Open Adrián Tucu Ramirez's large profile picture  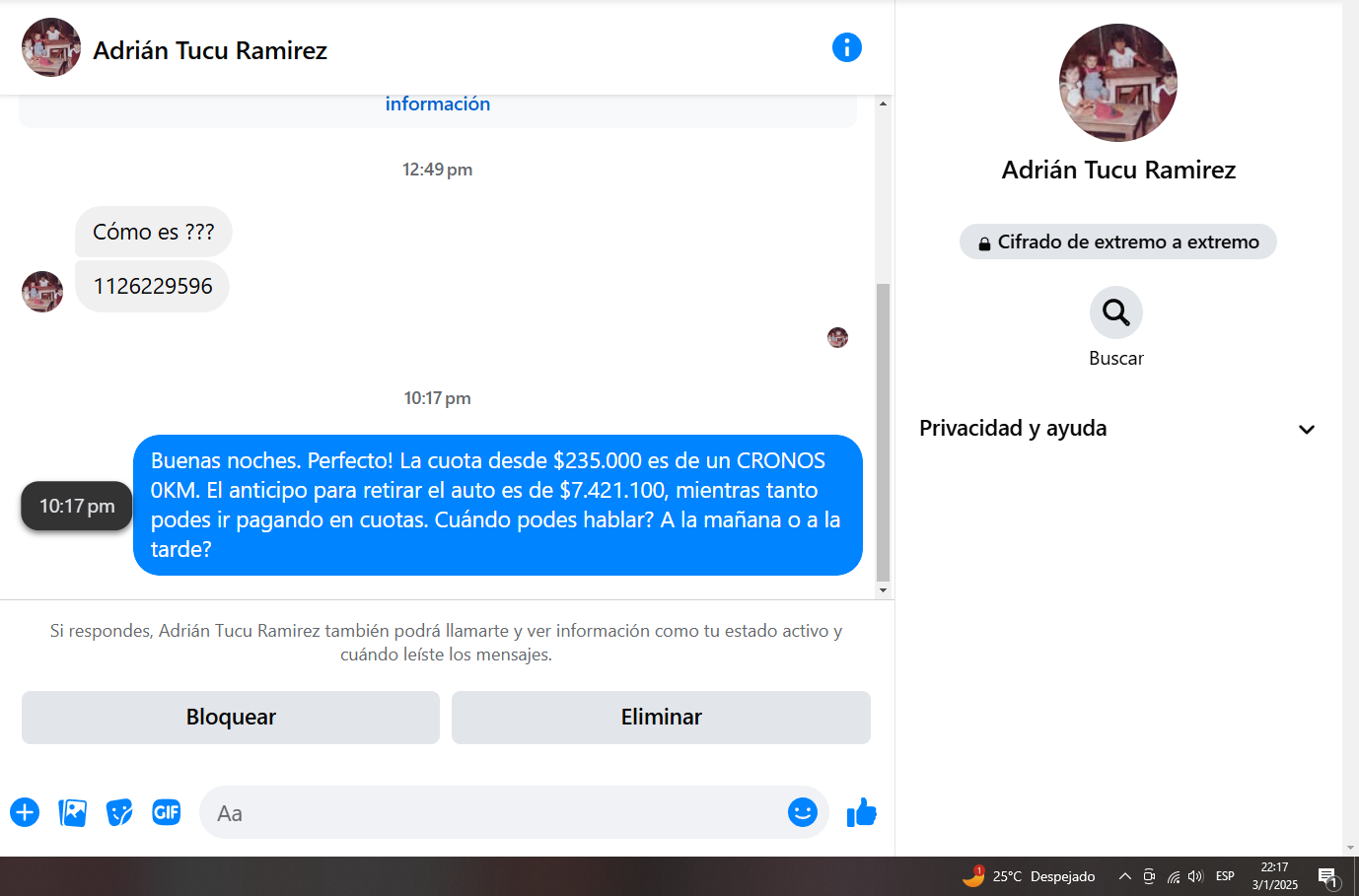[1117, 83]
